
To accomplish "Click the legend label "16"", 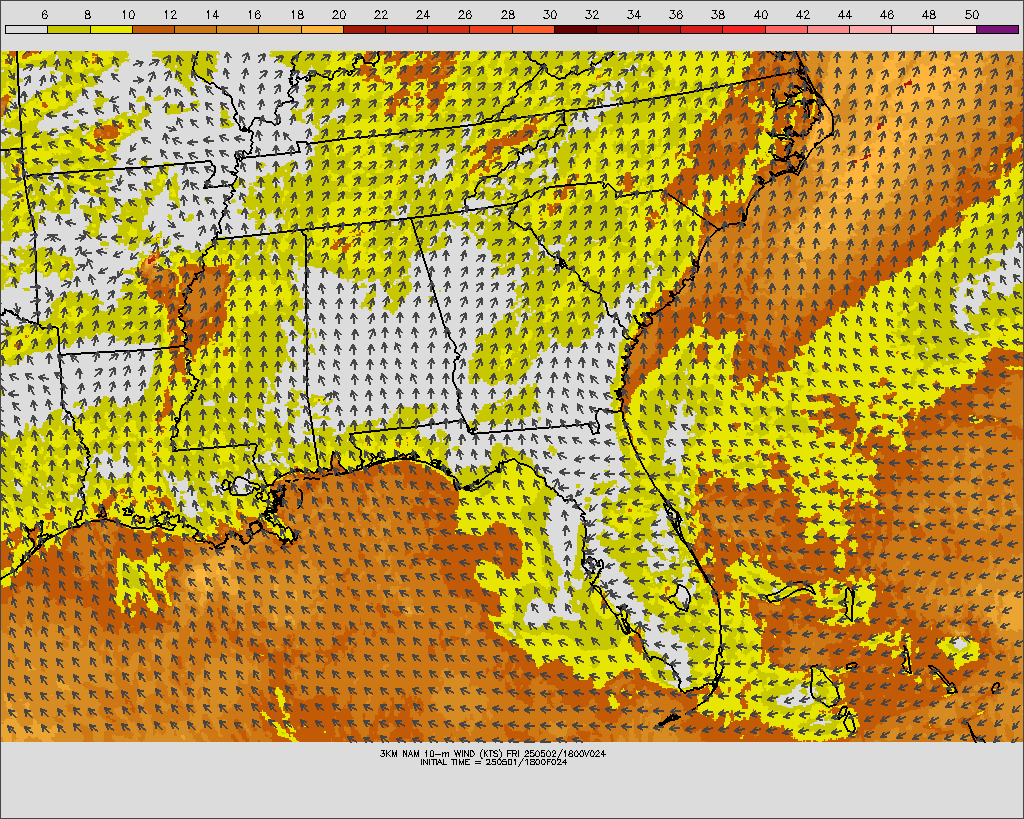I will [255, 14].
